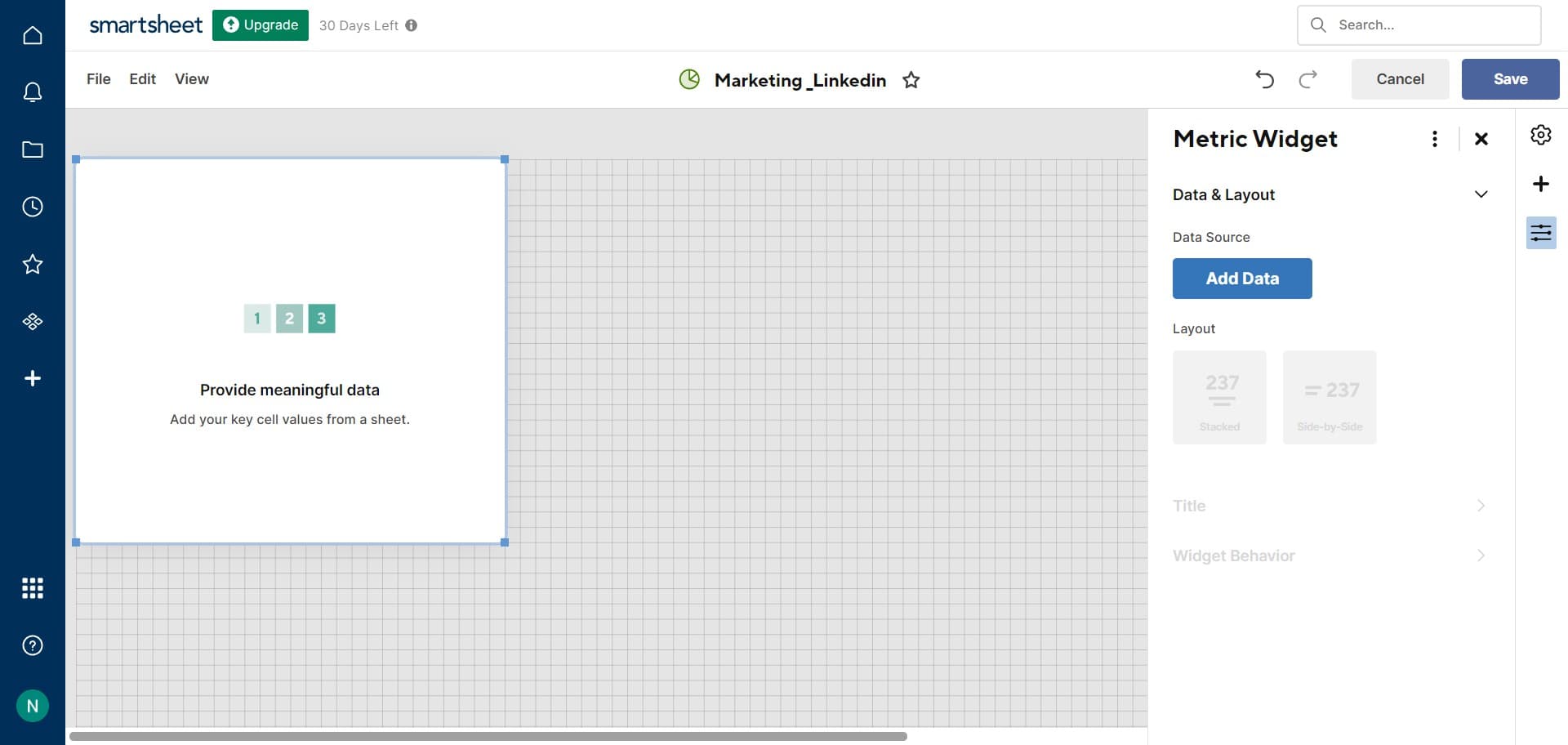Open Notifications bell in sidebar
This screenshot has height=745, width=1568.
coord(33,92)
